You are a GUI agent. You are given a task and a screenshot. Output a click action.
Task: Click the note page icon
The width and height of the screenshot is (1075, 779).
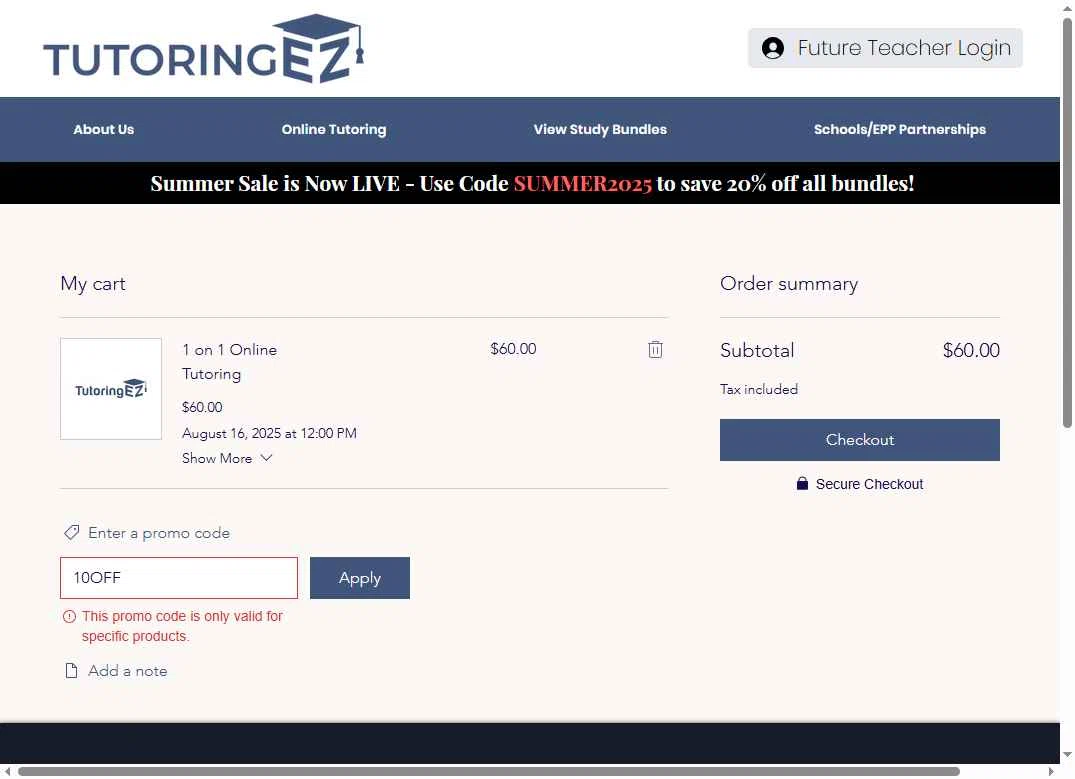click(71, 671)
